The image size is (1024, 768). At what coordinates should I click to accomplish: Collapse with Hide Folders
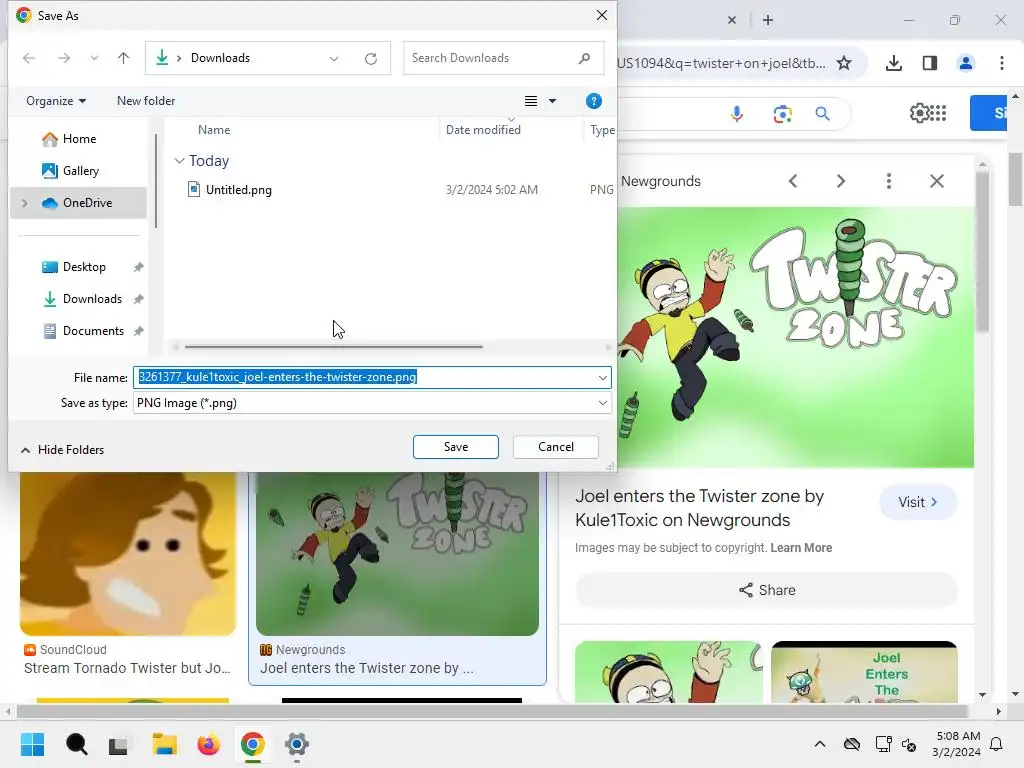pyautogui.click(x=62, y=450)
